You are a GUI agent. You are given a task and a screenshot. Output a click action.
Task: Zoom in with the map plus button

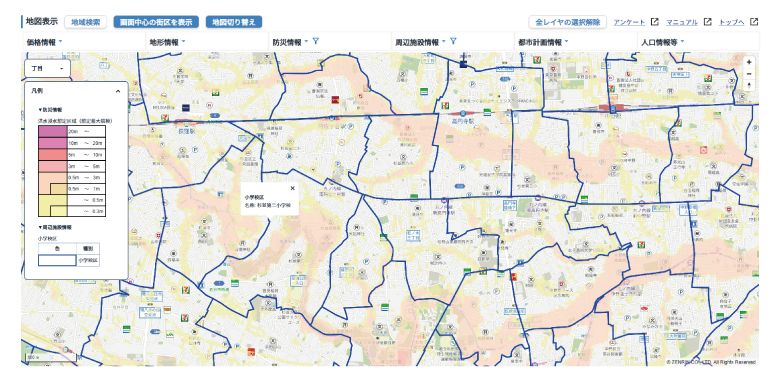pyautogui.click(x=749, y=62)
